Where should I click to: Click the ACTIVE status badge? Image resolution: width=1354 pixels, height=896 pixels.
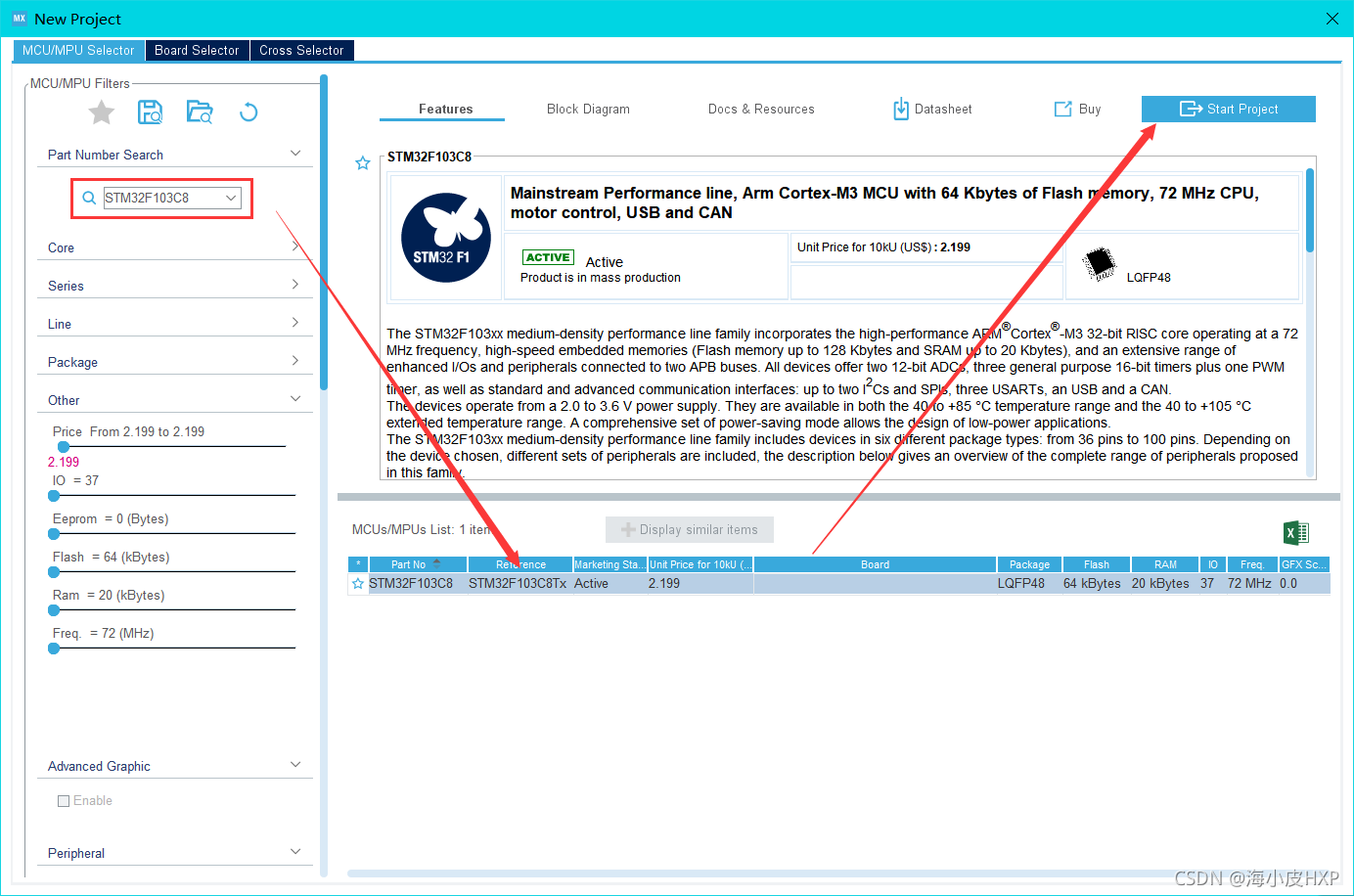[x=548, y=257]
